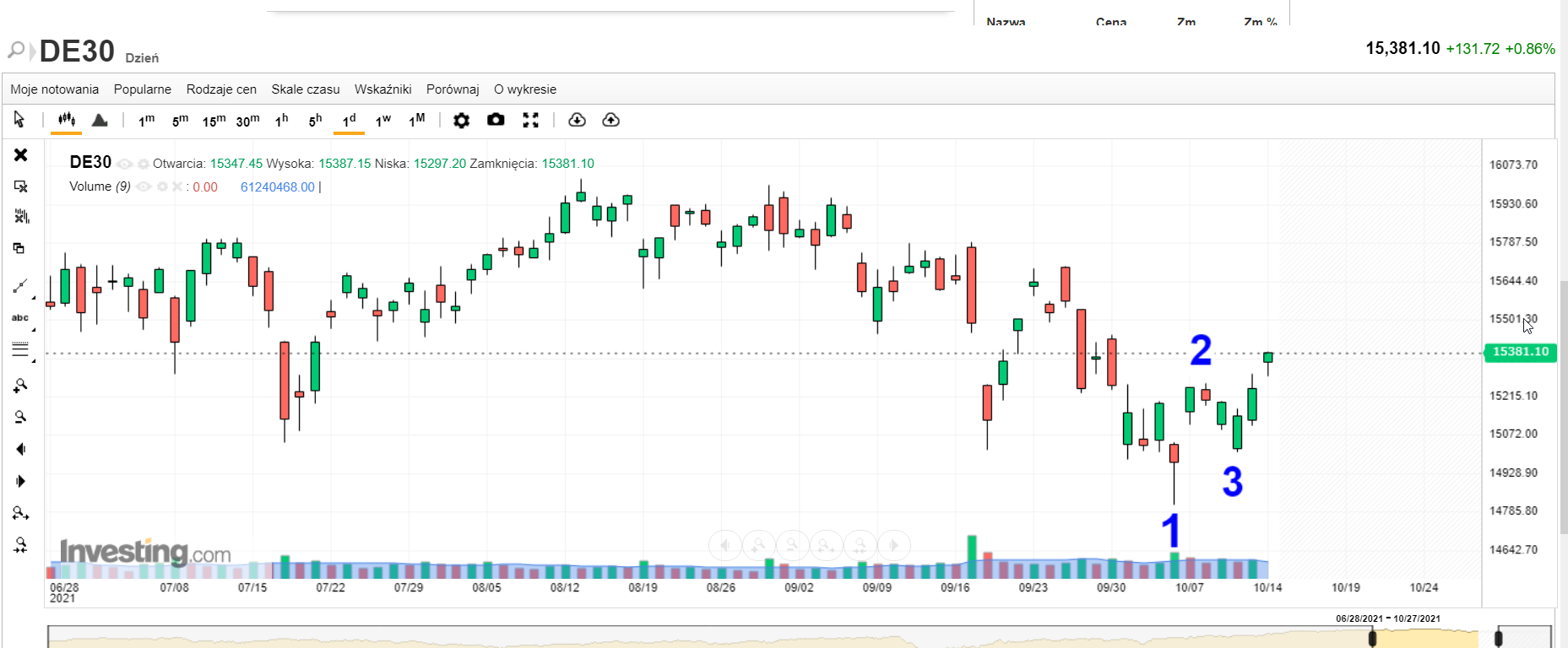The height and width of the screenshot is (648, 1568).
Task: Click the green 15381.10 price label
Action: (1521, 352)
